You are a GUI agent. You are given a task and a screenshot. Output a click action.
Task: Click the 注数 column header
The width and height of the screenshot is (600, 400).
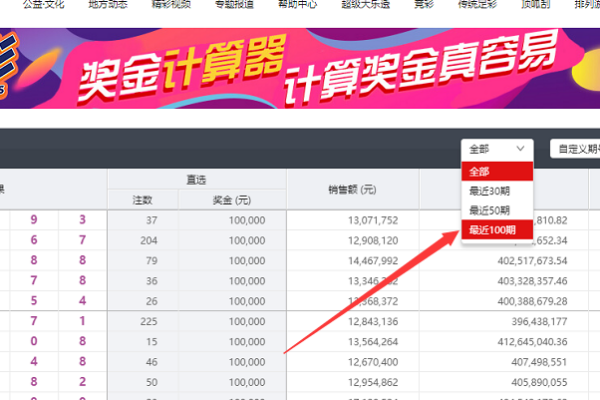[142, 200]
